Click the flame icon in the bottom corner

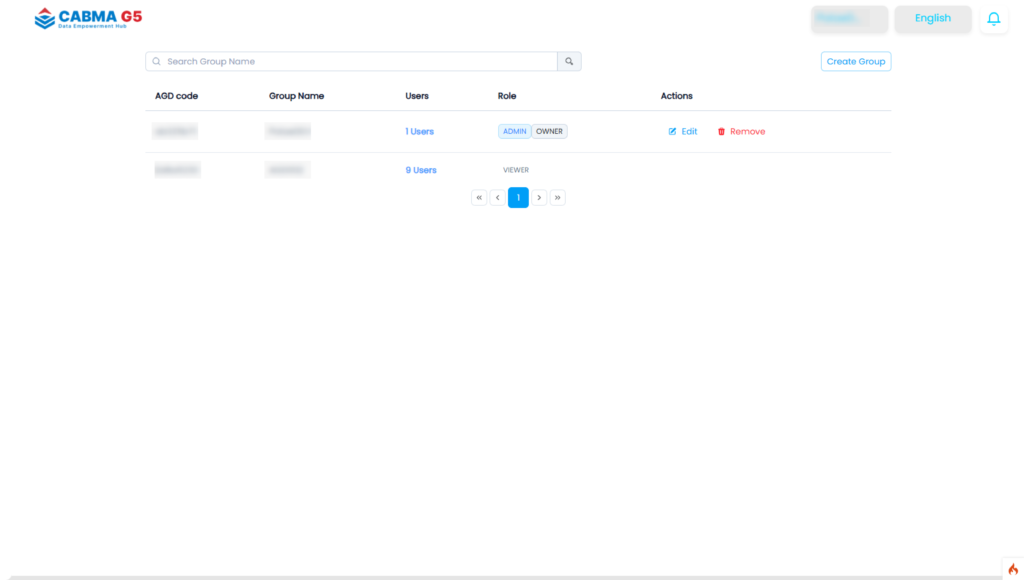[x=1012, y=569]
